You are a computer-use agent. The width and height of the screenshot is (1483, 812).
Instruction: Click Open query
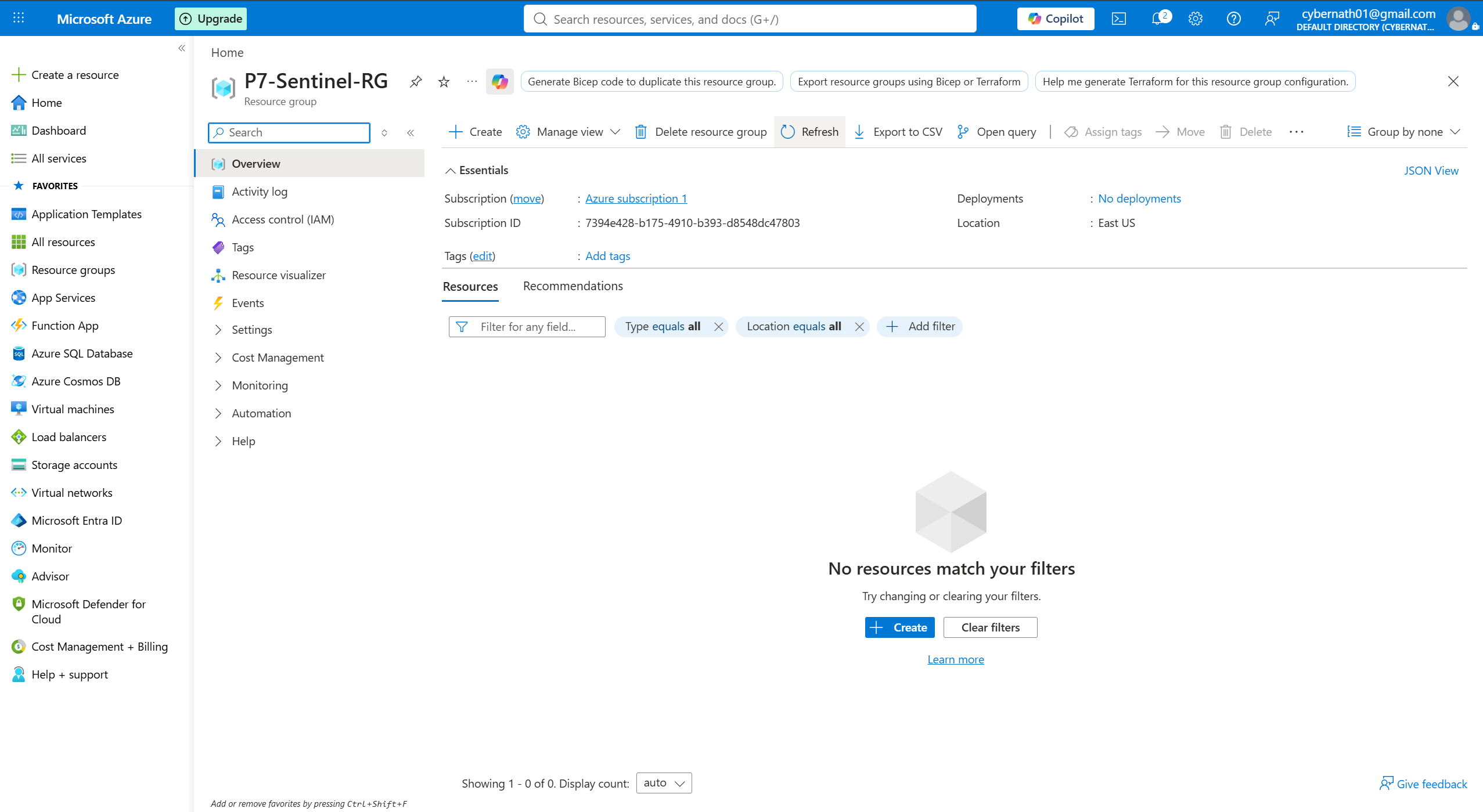coord(996,132)
